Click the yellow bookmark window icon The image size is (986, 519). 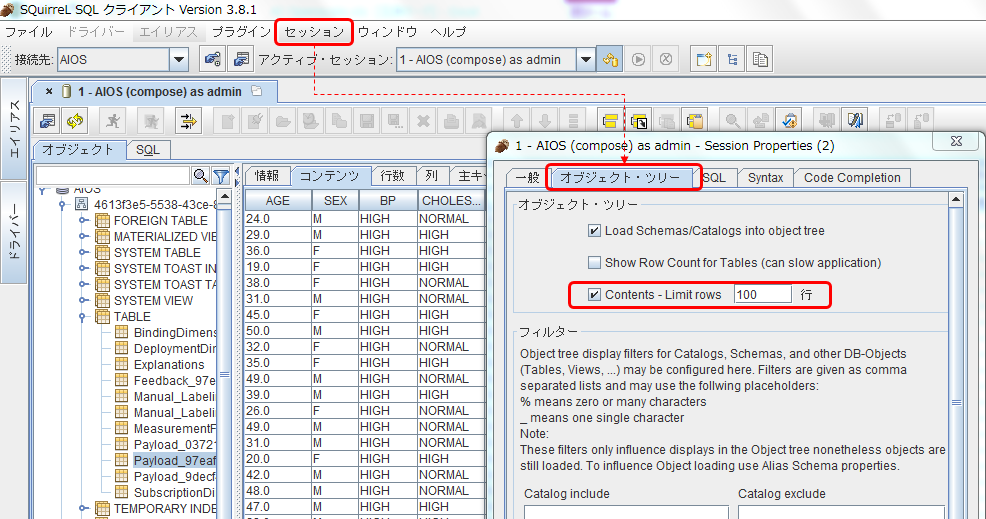(x=611, y=120)
